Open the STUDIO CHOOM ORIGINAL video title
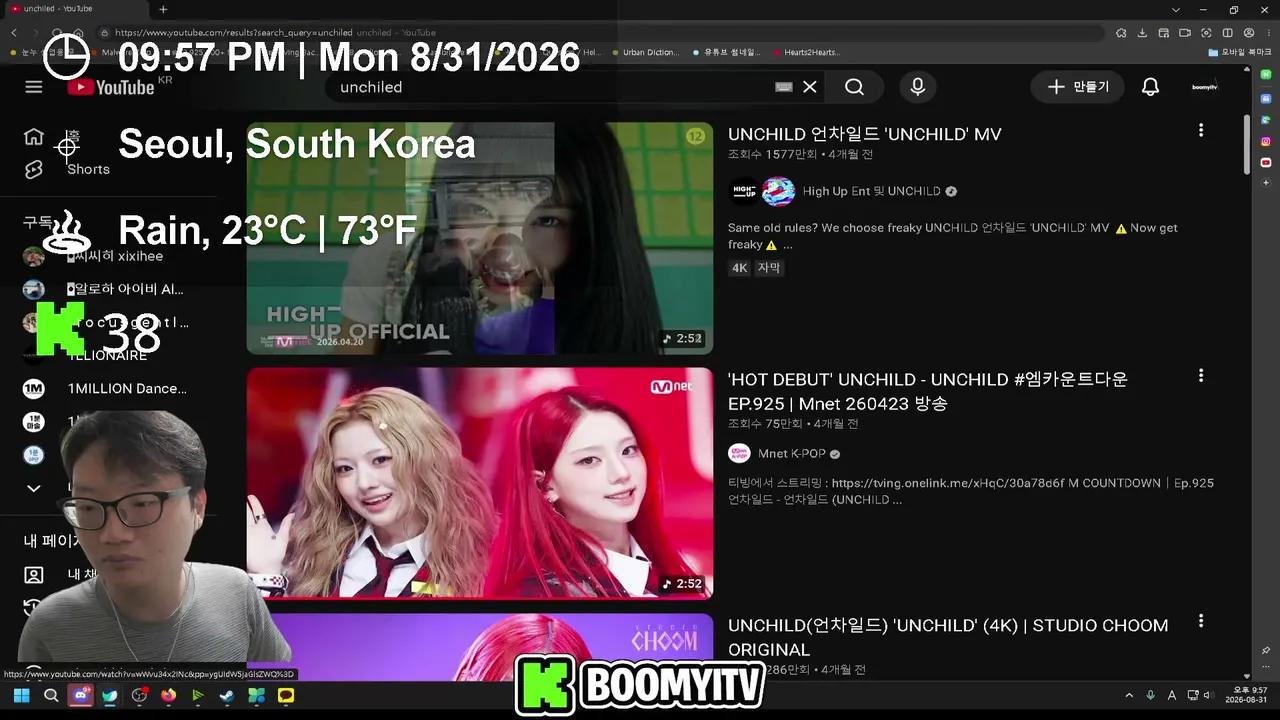The width and height of the screenshot is (1280, 720). (x=948, y=637)
